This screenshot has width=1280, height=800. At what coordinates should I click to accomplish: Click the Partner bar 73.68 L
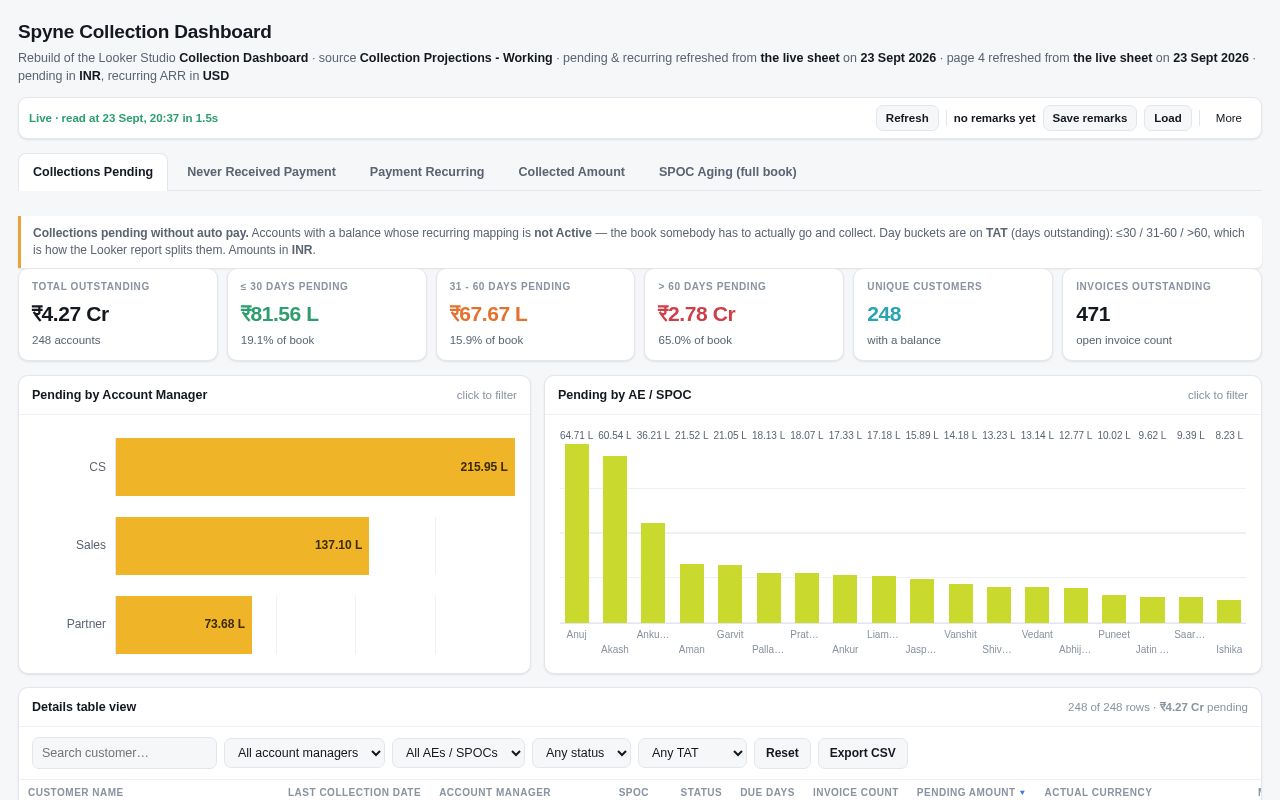(184, 625)
